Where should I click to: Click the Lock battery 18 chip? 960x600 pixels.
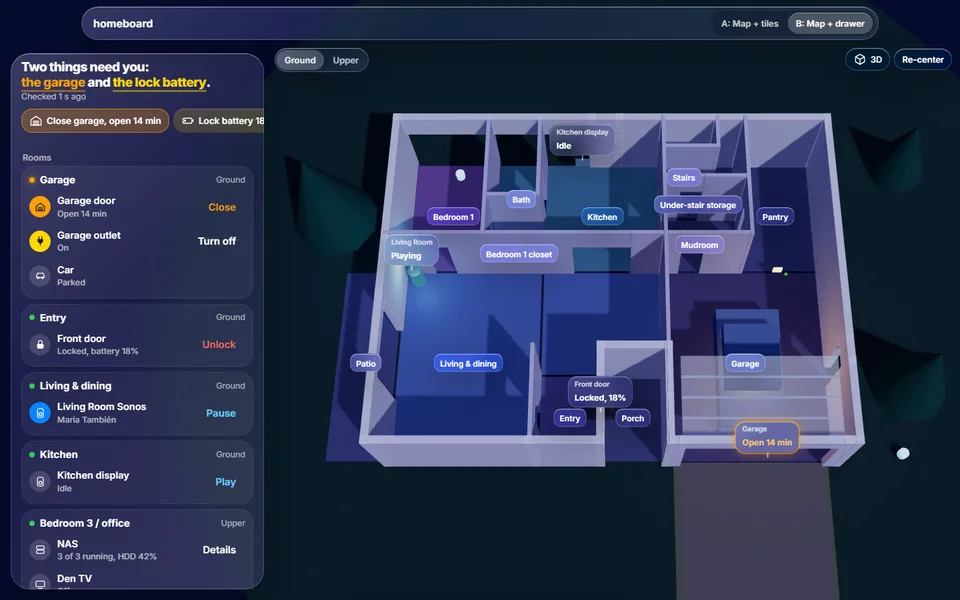[x=219, y=121]
